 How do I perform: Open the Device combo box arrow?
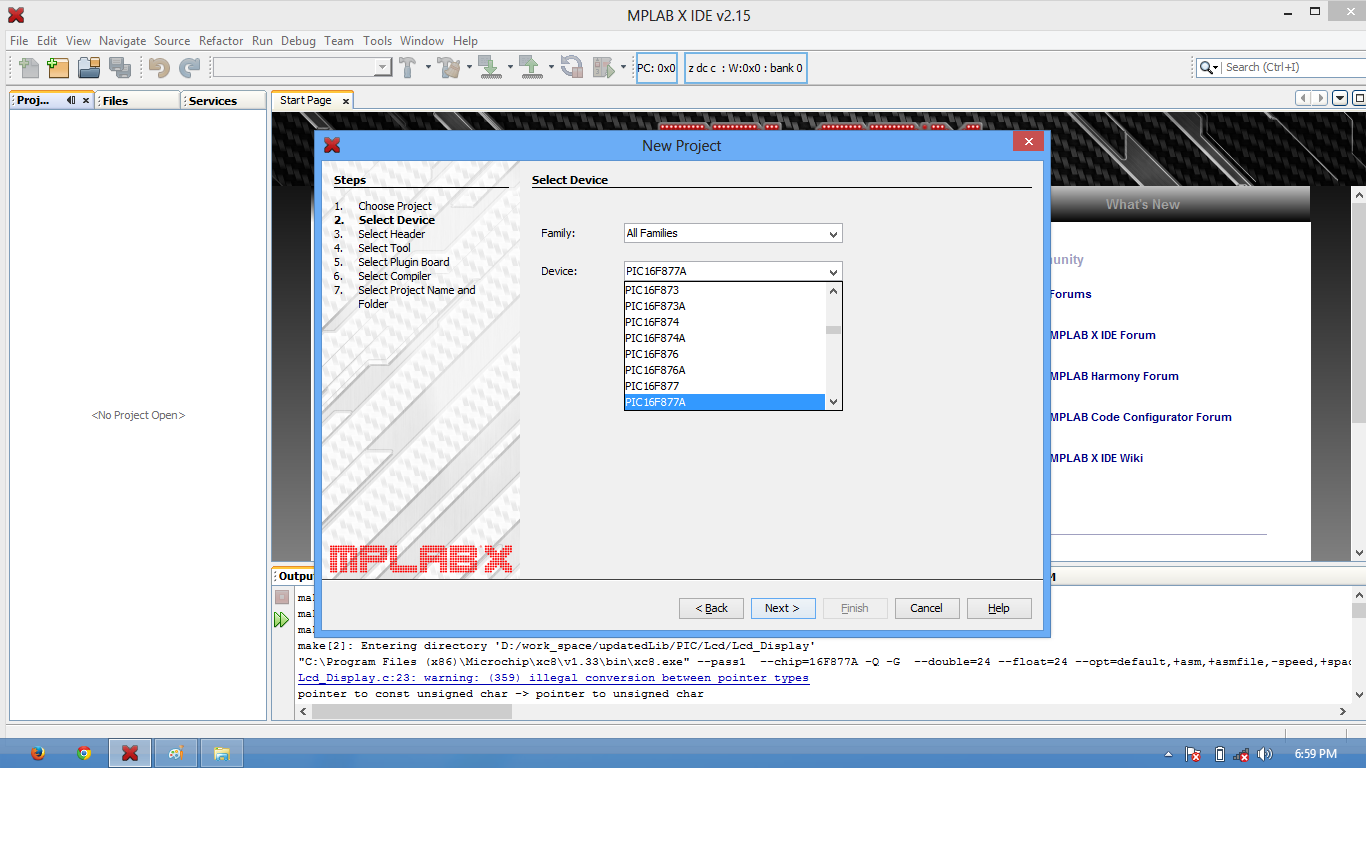(834, 271)
